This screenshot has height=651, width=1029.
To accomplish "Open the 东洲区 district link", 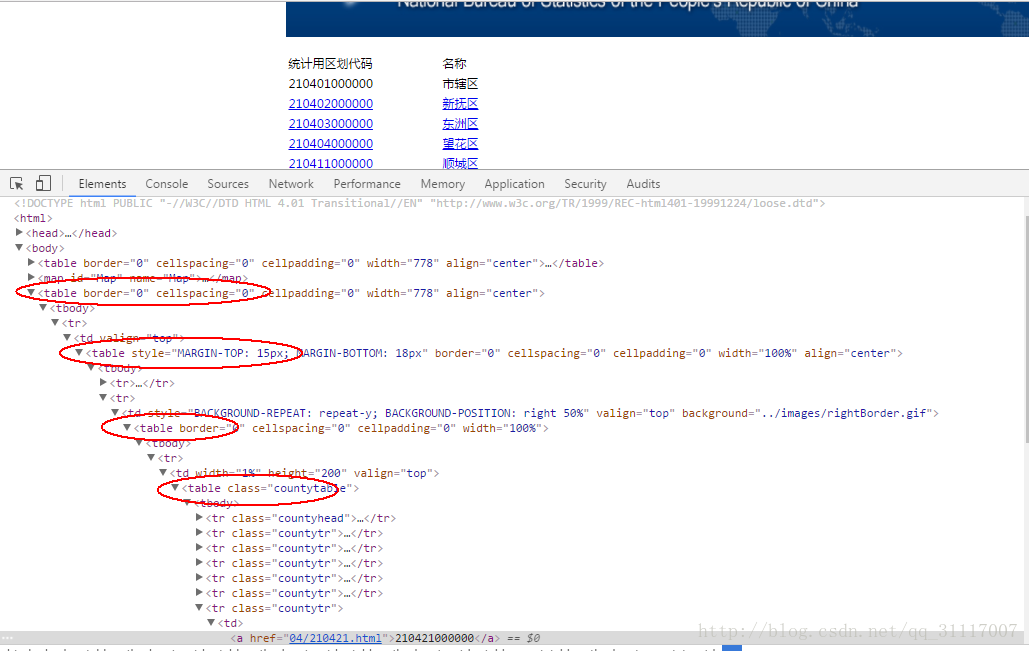I will pyautogui.click(x=460, y=123).
